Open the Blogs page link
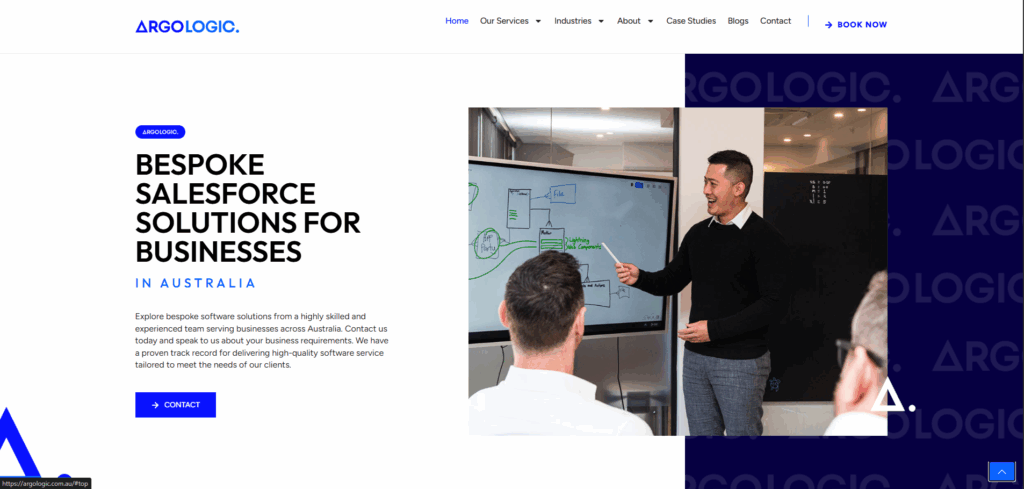Screen dimensions: 1024x489 (738, 21)
